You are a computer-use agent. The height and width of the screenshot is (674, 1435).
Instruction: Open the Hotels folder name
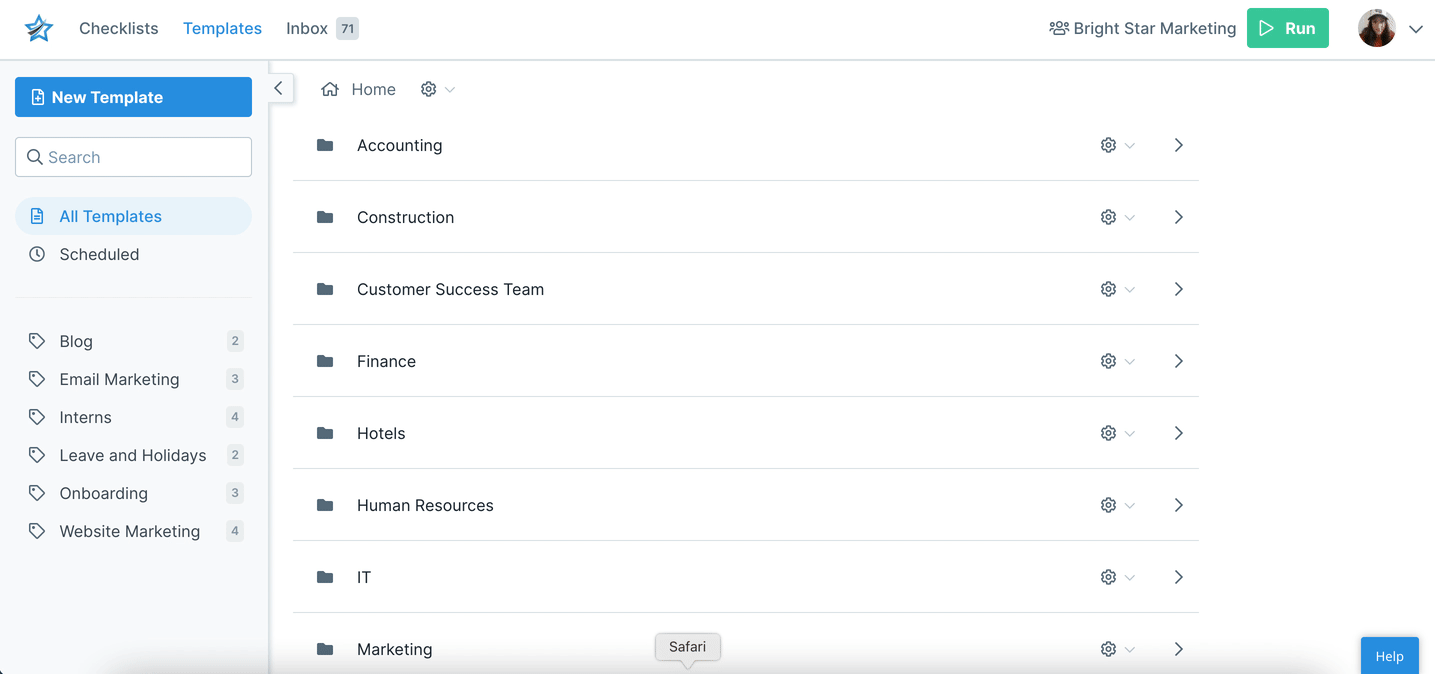coord(381,433)
